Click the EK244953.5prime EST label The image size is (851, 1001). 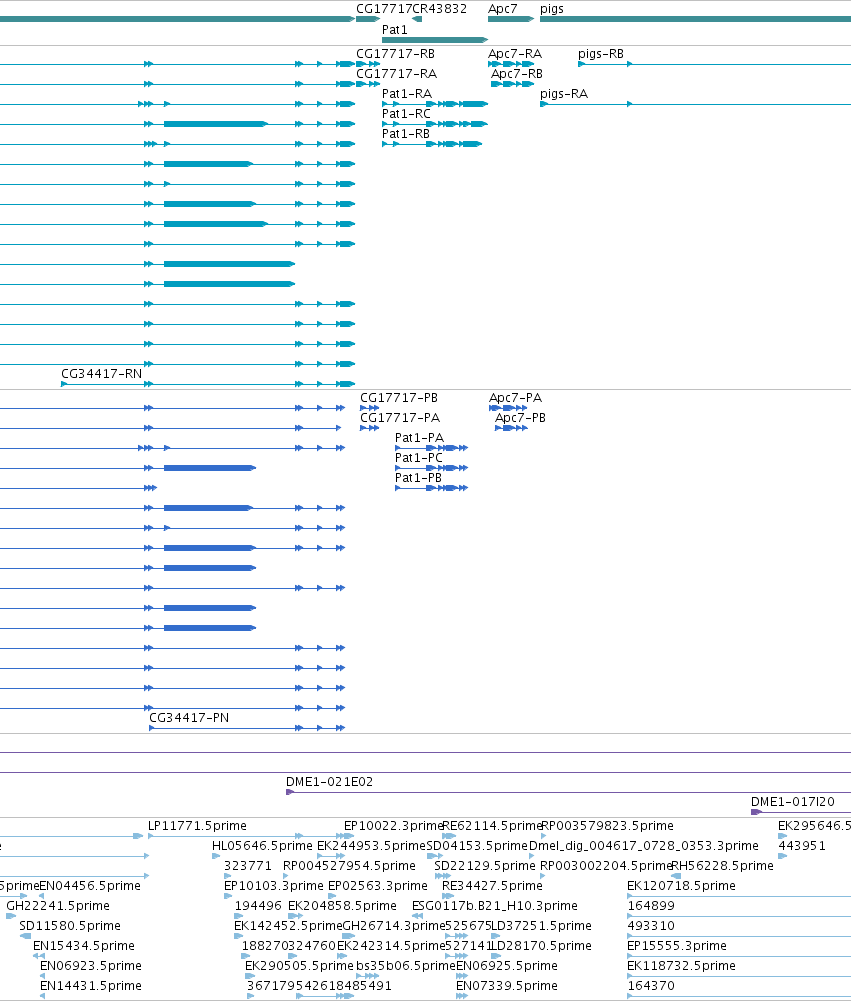tap(372, 846)
